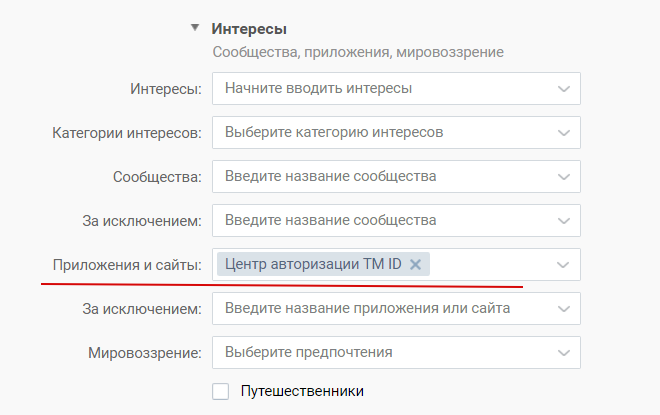Image resolution: width=660 pixels, height=415 pixels.
Task: Focus 'Введите название приложения или сайта' field
Action: pyautogui.click(x=380, y=308)
